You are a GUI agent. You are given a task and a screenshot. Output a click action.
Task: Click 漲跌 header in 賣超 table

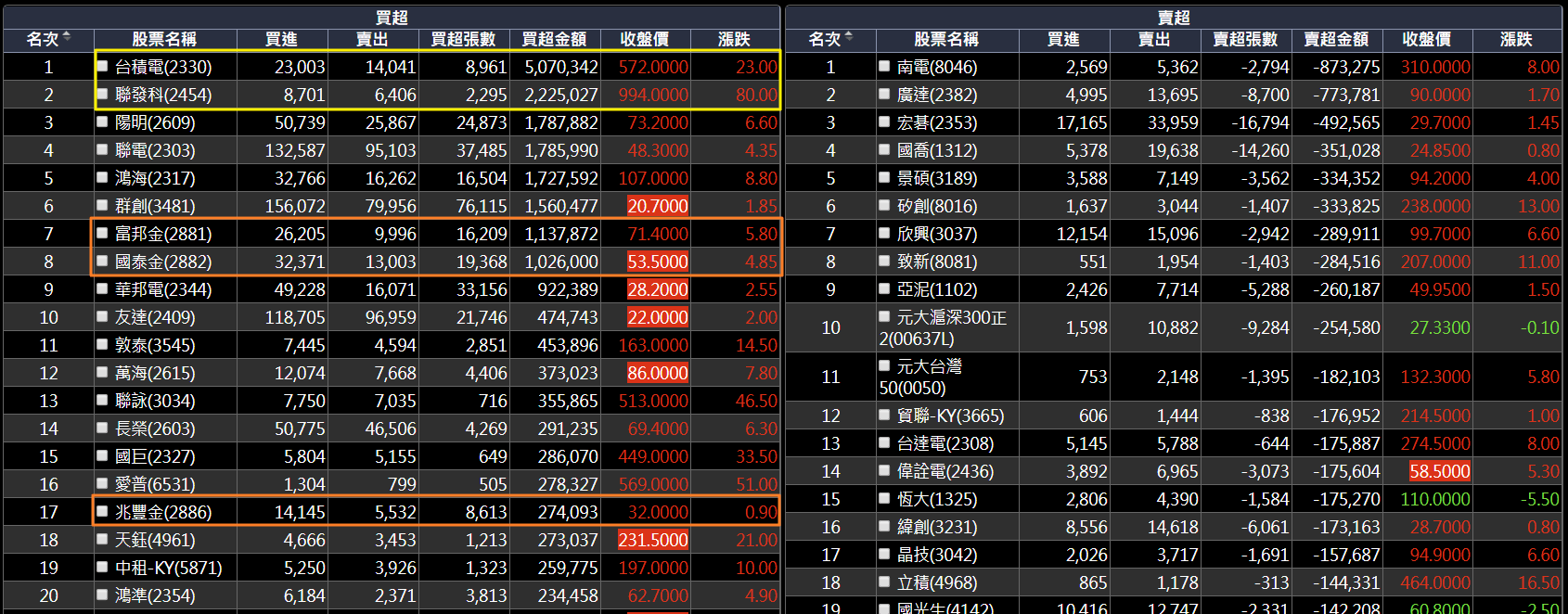[x=1516, y=39]
